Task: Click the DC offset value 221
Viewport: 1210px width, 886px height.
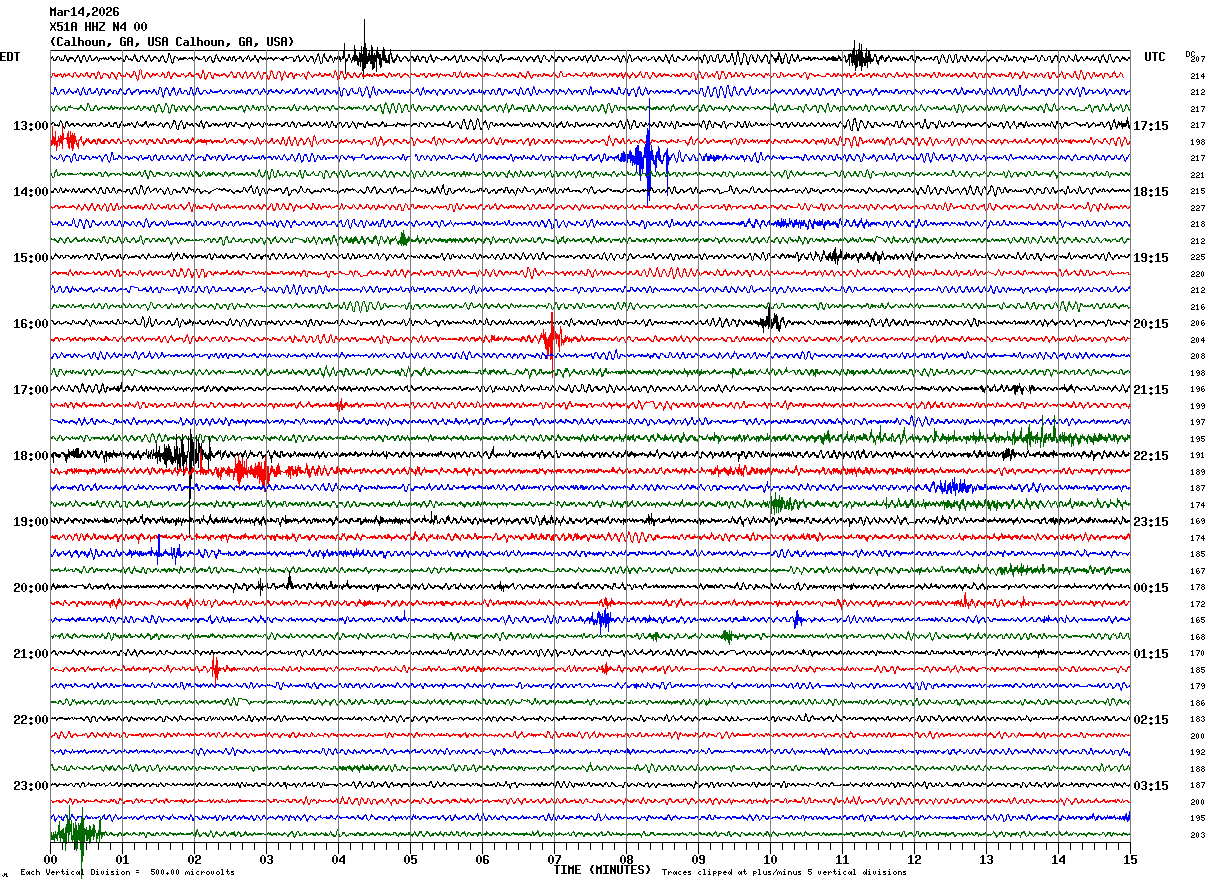Action: coord(1197,175)
